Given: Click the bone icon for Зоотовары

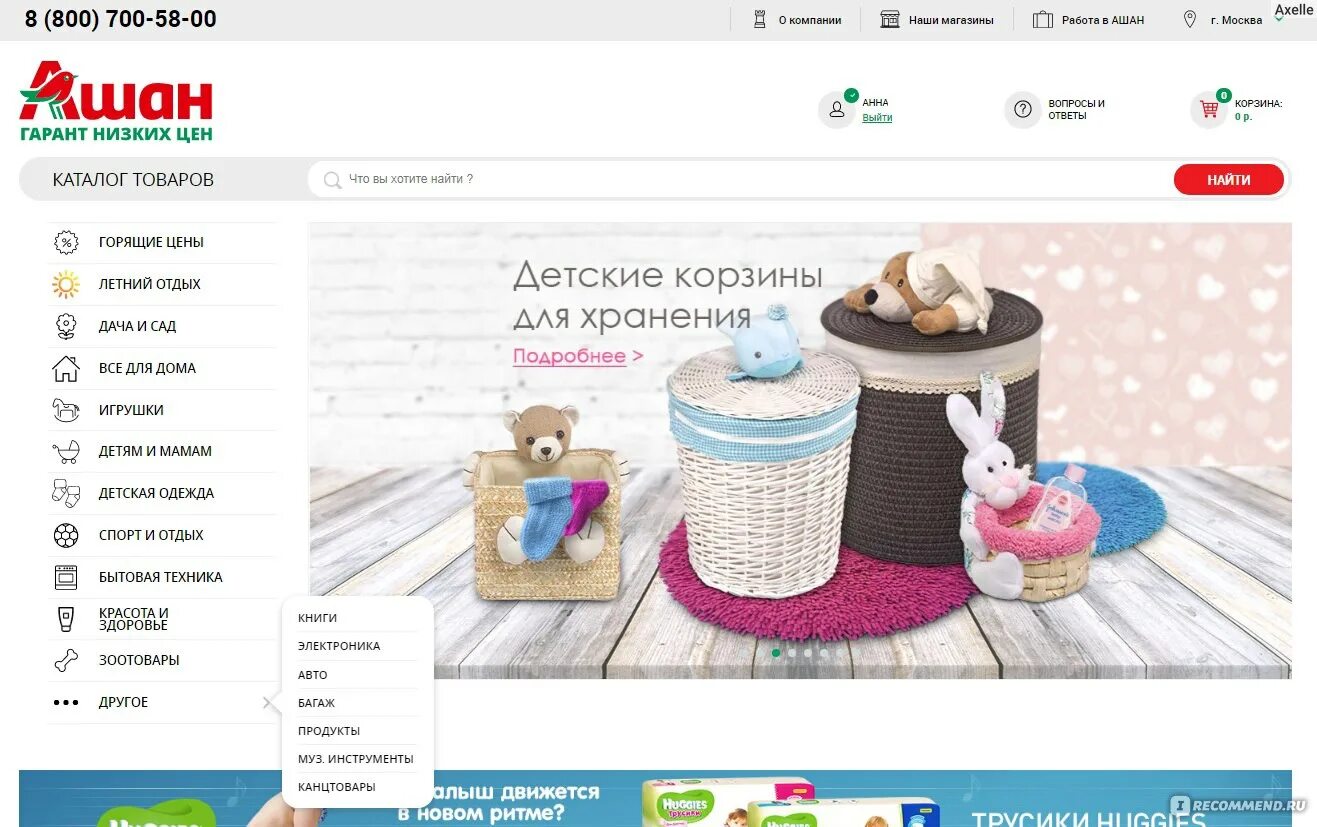Looking at the screenshot, I should [65, 659].
